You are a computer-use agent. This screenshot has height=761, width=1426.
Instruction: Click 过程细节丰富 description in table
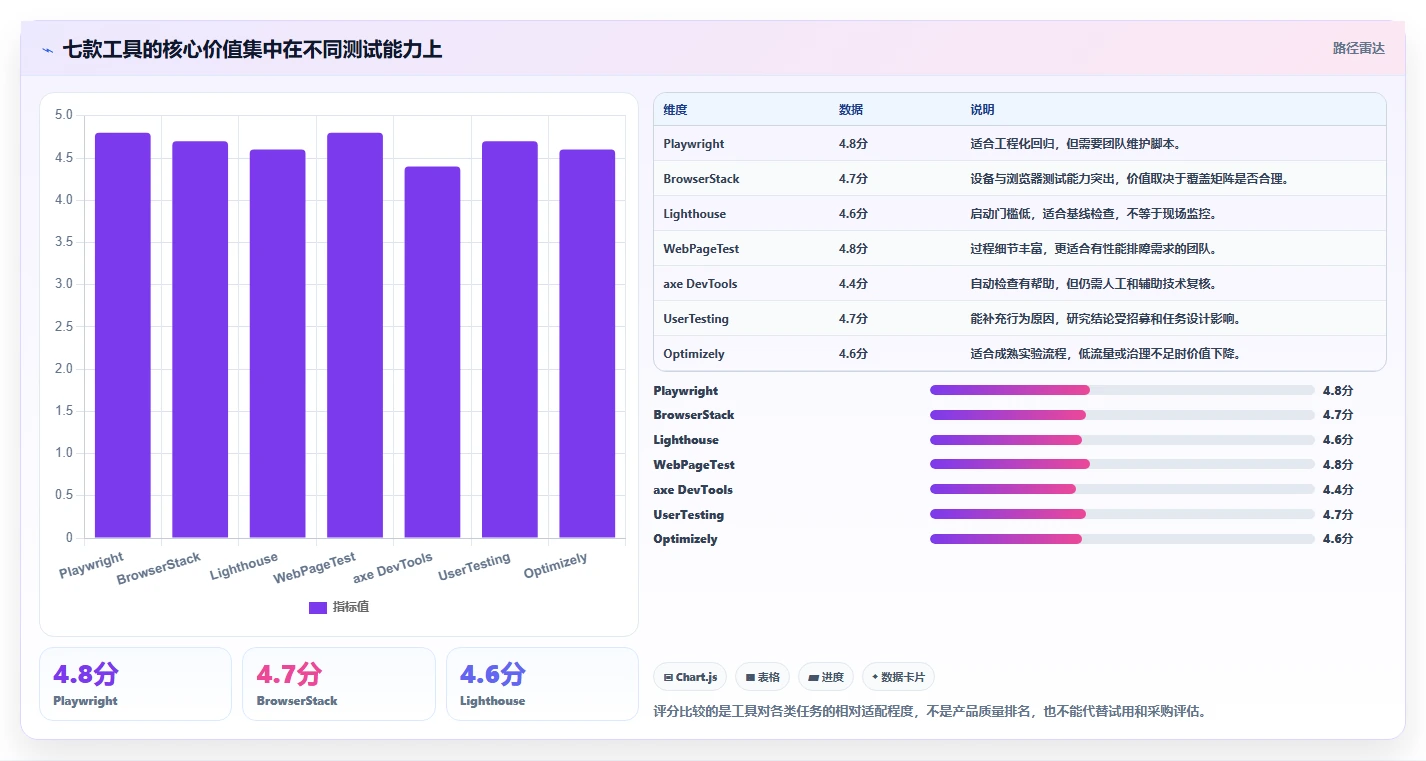(1093, 249)
